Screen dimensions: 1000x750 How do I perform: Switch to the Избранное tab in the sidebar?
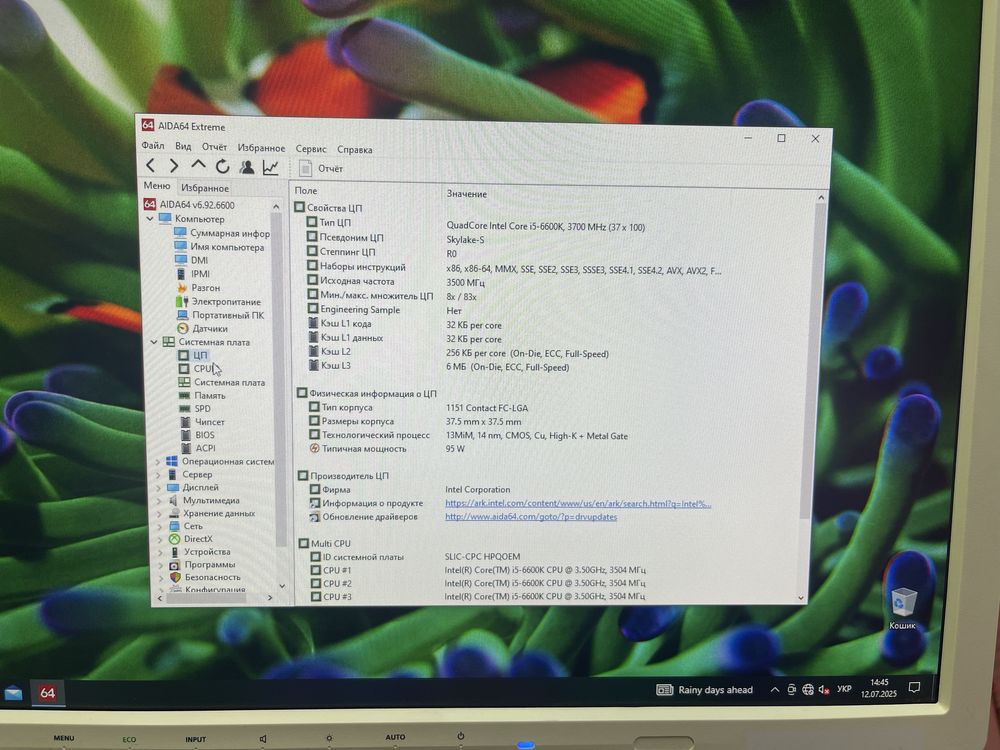pos(205,188)
